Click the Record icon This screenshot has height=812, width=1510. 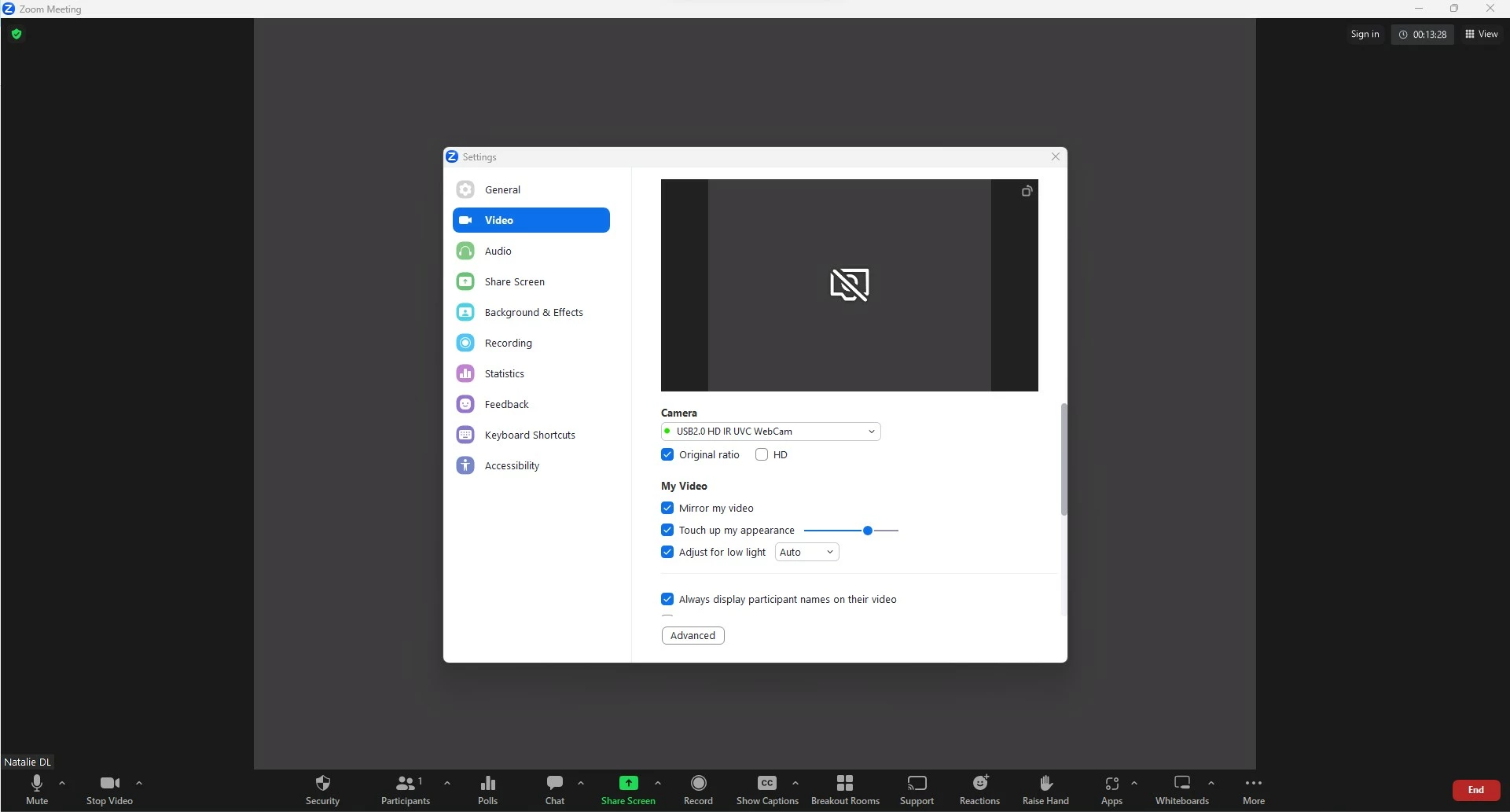pyautogui.click(x=698, y=783)
